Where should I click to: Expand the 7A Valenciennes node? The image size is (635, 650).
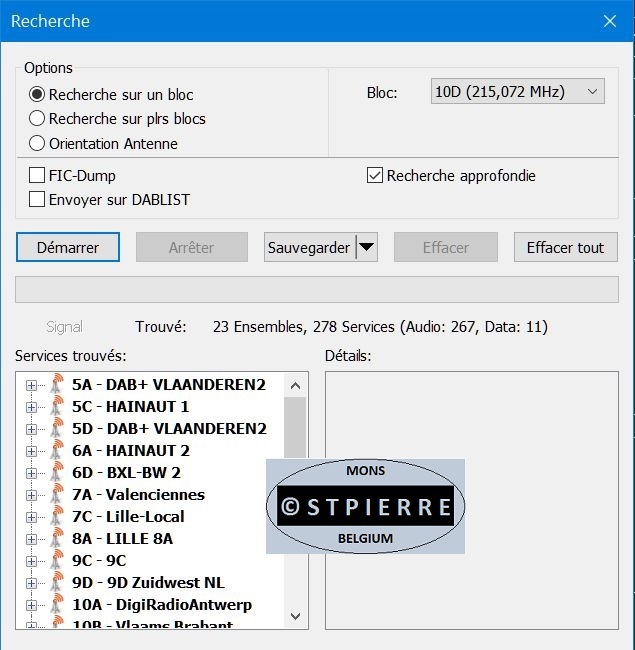[31, 495]
